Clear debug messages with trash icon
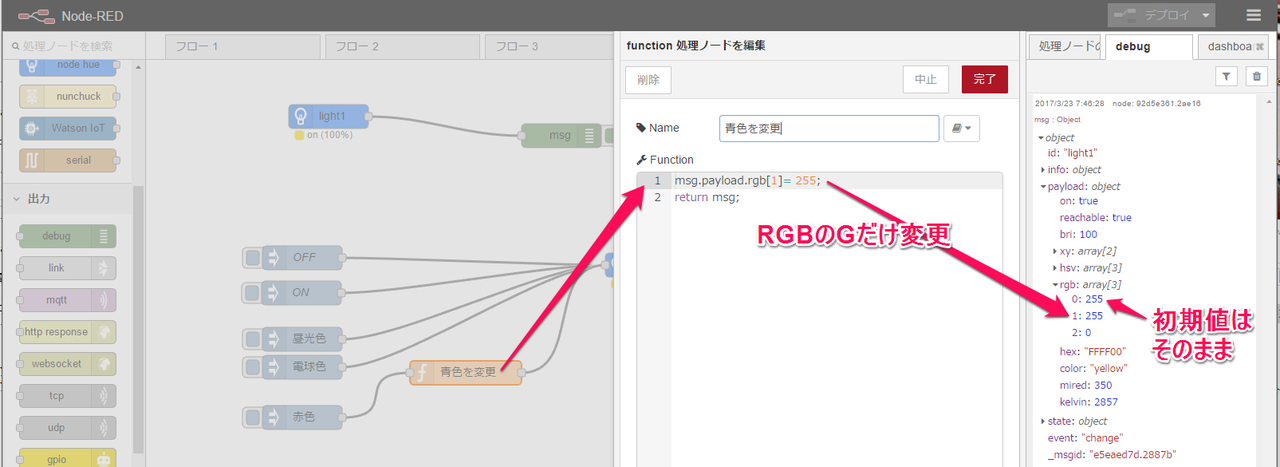This screenshot has width=1280, height=467. pyautogui.click(x=1256, y=76)
